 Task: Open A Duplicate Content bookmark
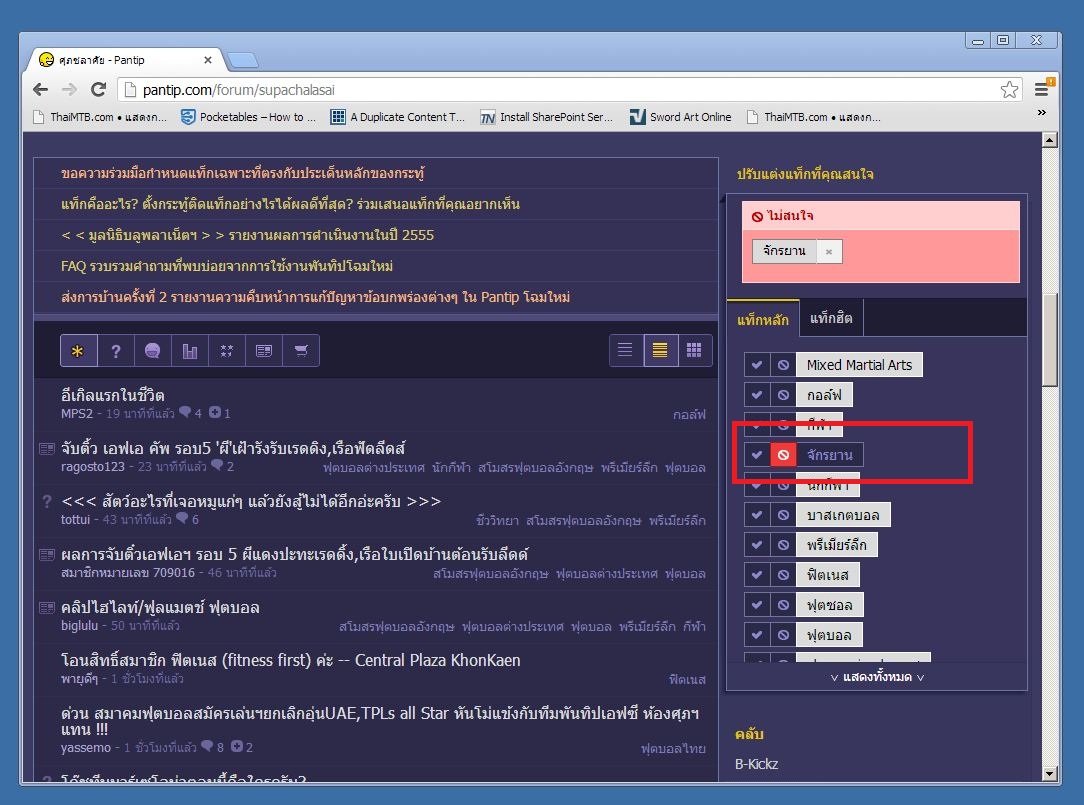click(398, 117)
